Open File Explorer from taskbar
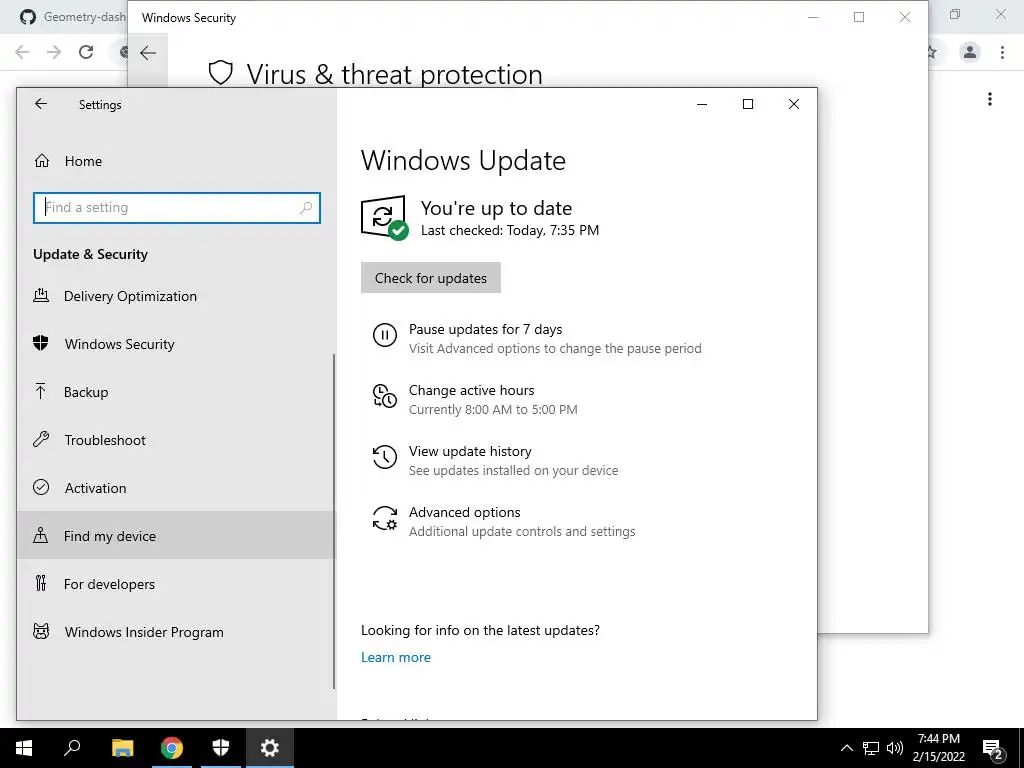The width and height of the screenshot is (1024, 768). point(122,748)
